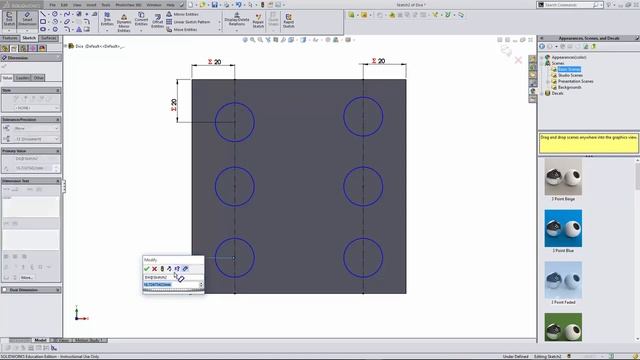Click the top-right 20 dimension label
This screenshot has width=640, height=360.
point(378,61)
